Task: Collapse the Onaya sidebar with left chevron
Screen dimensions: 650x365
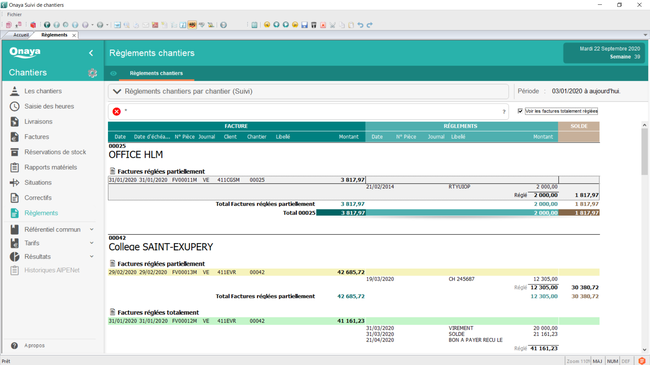Action: coord(91,53)
